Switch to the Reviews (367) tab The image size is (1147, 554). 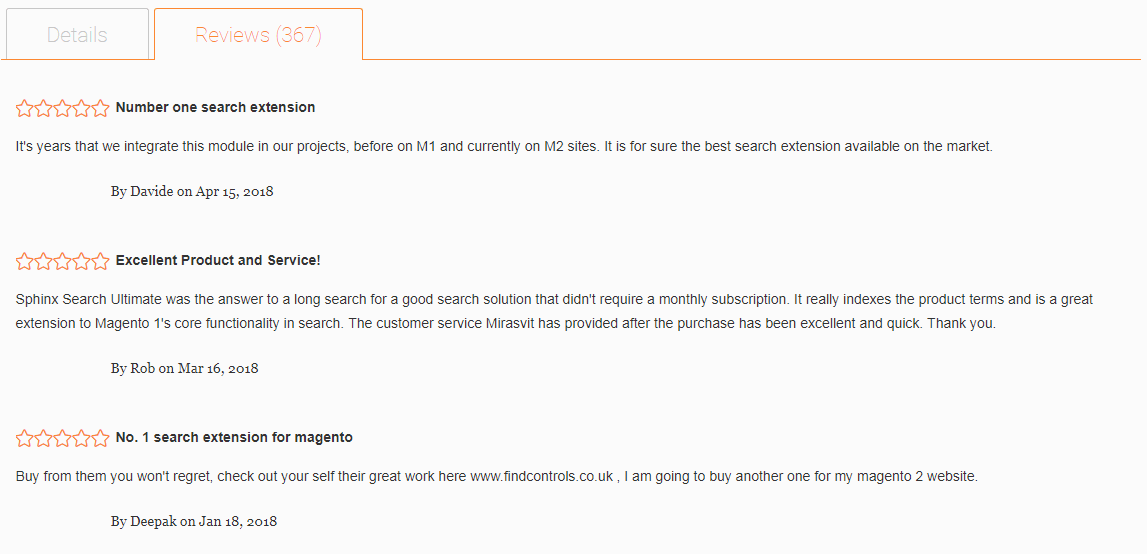pos(258,35)
